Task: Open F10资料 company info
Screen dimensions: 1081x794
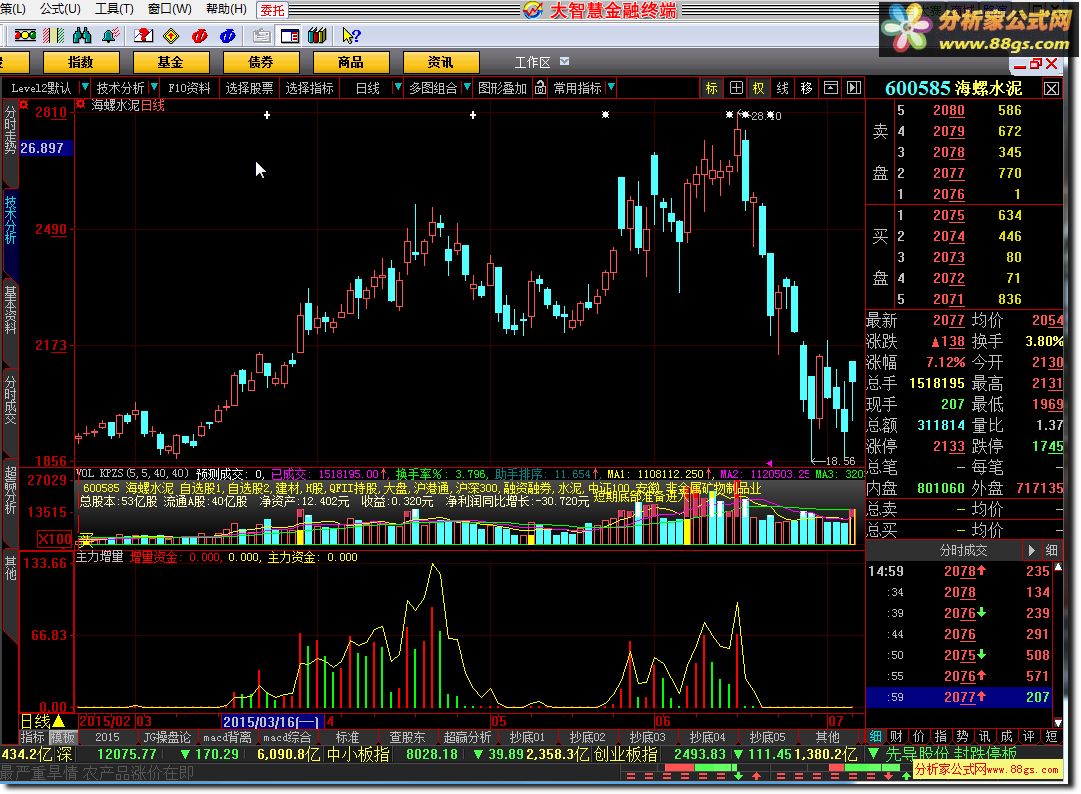Action: (190, 88)
